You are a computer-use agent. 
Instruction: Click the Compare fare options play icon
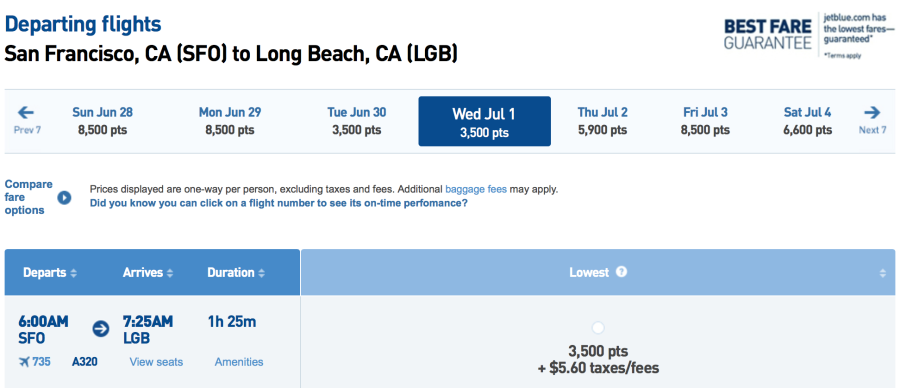point(64,197)
